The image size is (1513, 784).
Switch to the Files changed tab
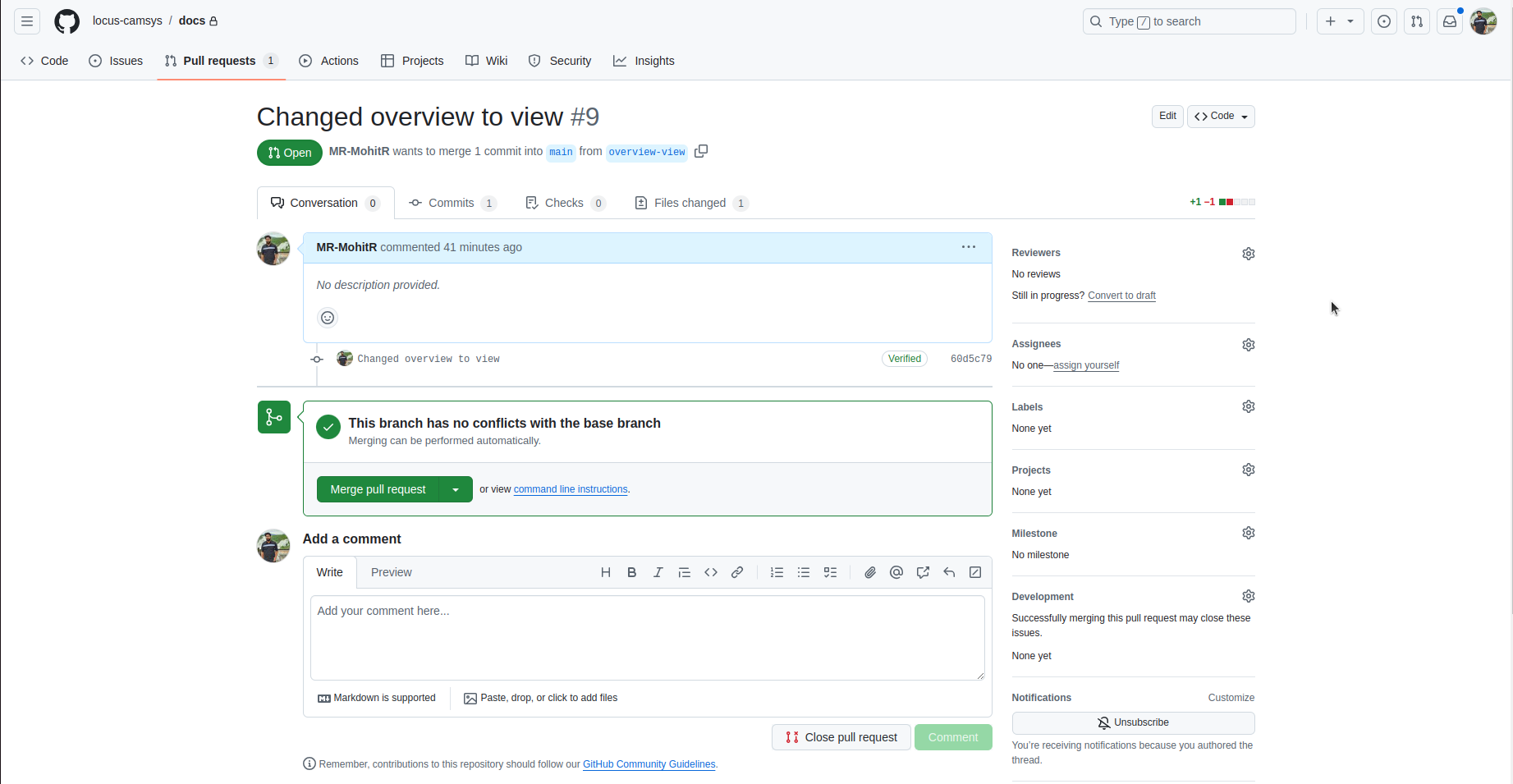pos(690,203)
